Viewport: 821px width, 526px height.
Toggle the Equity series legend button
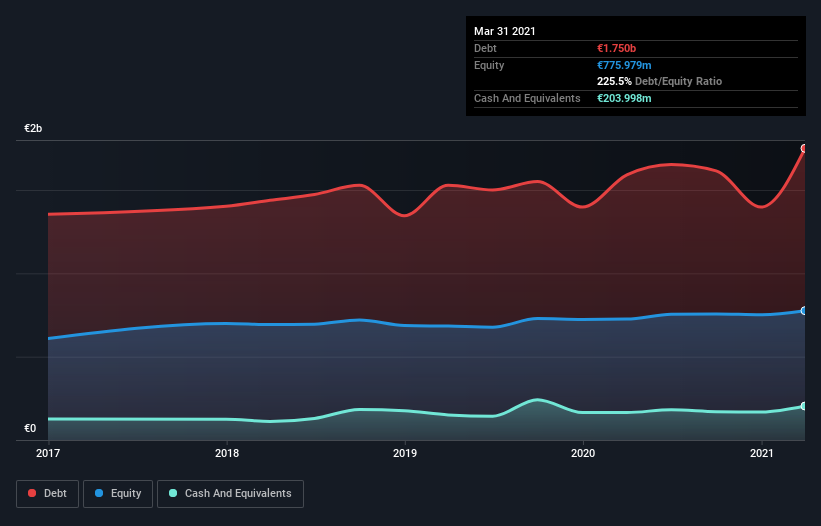[118, 494]
